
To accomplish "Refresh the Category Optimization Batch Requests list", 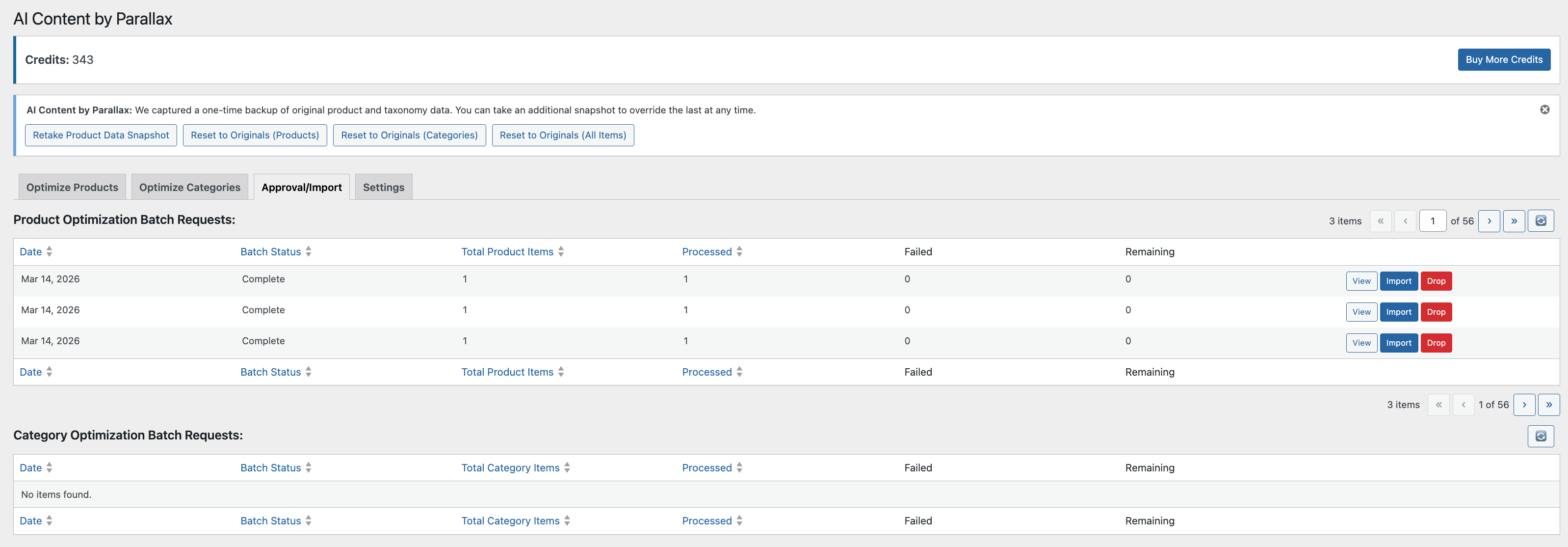I will tap(1542, 436).
